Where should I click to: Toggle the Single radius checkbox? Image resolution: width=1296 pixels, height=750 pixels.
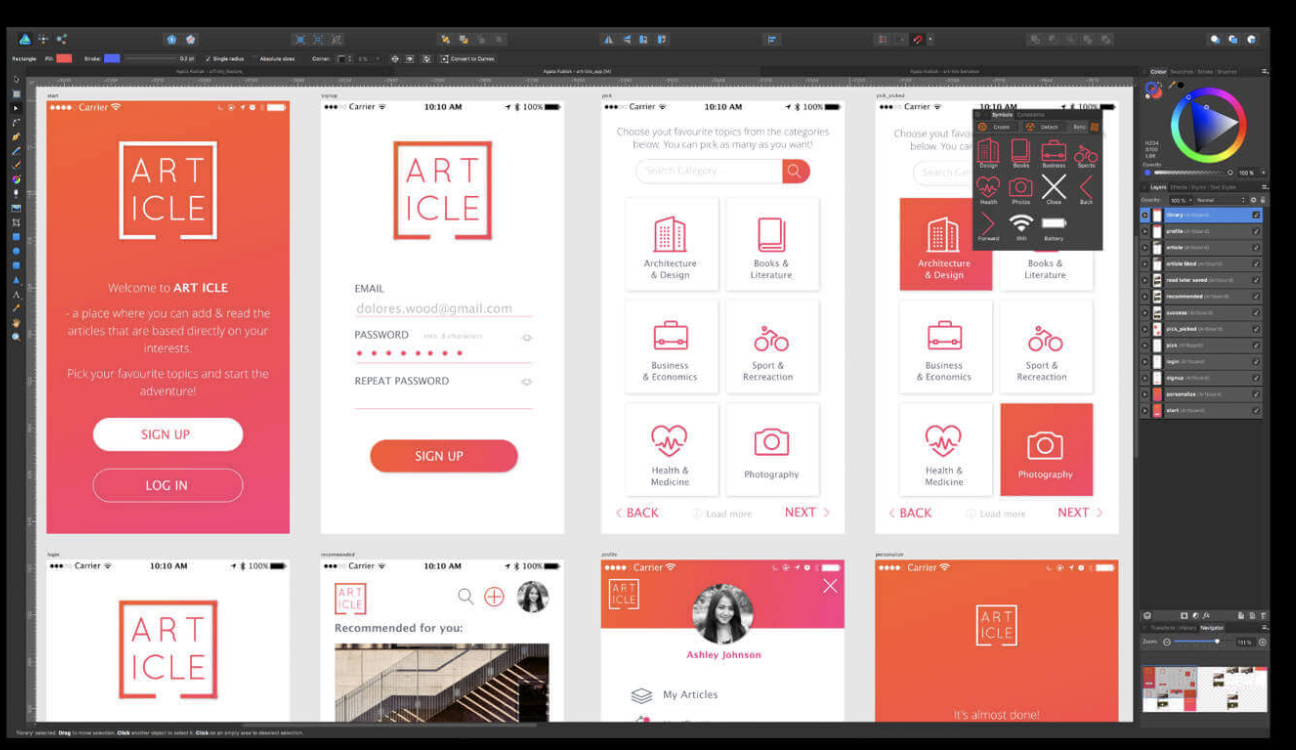click(x=208, y=58)
